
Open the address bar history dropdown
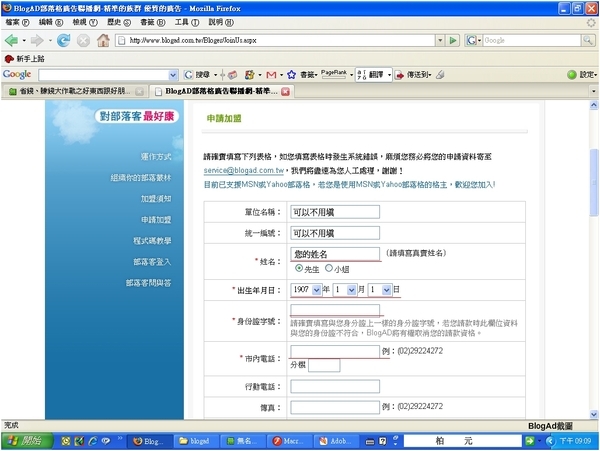point(440,40)
